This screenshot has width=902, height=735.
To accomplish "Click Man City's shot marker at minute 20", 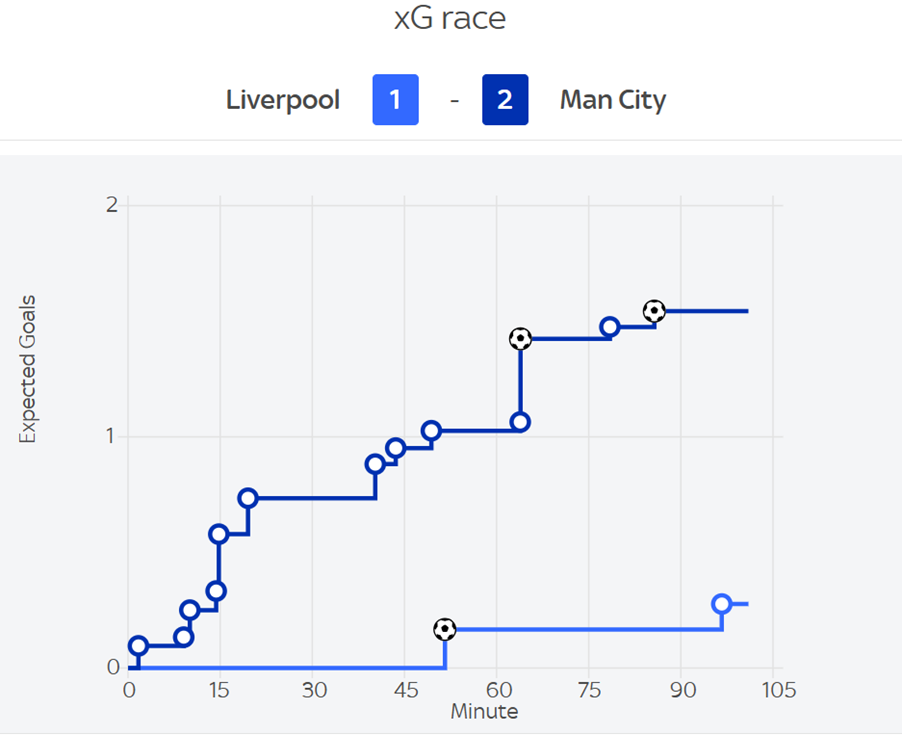I will click(248, 498).
